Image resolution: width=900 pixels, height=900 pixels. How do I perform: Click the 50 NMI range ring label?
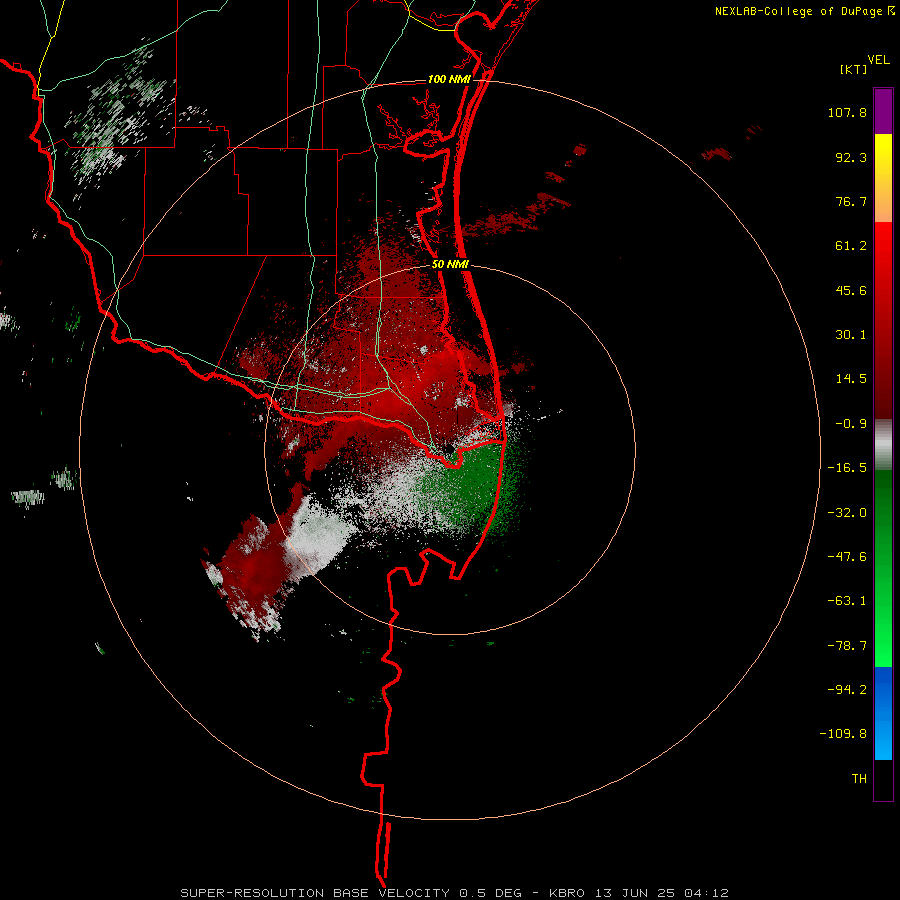click(x=450, y=265)
